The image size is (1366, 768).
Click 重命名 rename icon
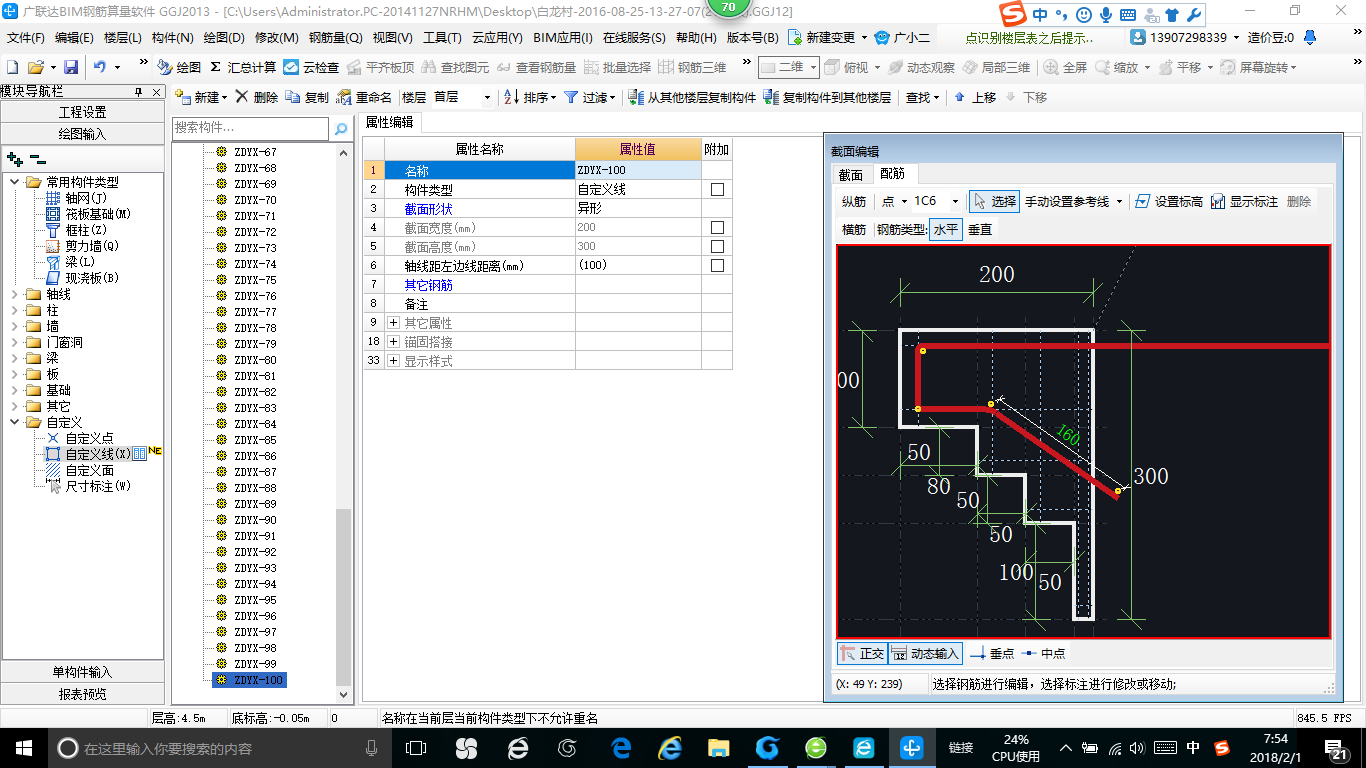365,97
